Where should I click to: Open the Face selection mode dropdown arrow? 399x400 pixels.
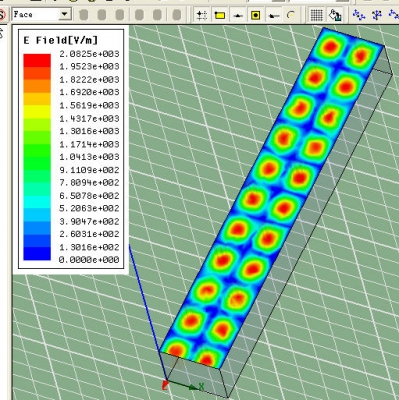point(64,15)
